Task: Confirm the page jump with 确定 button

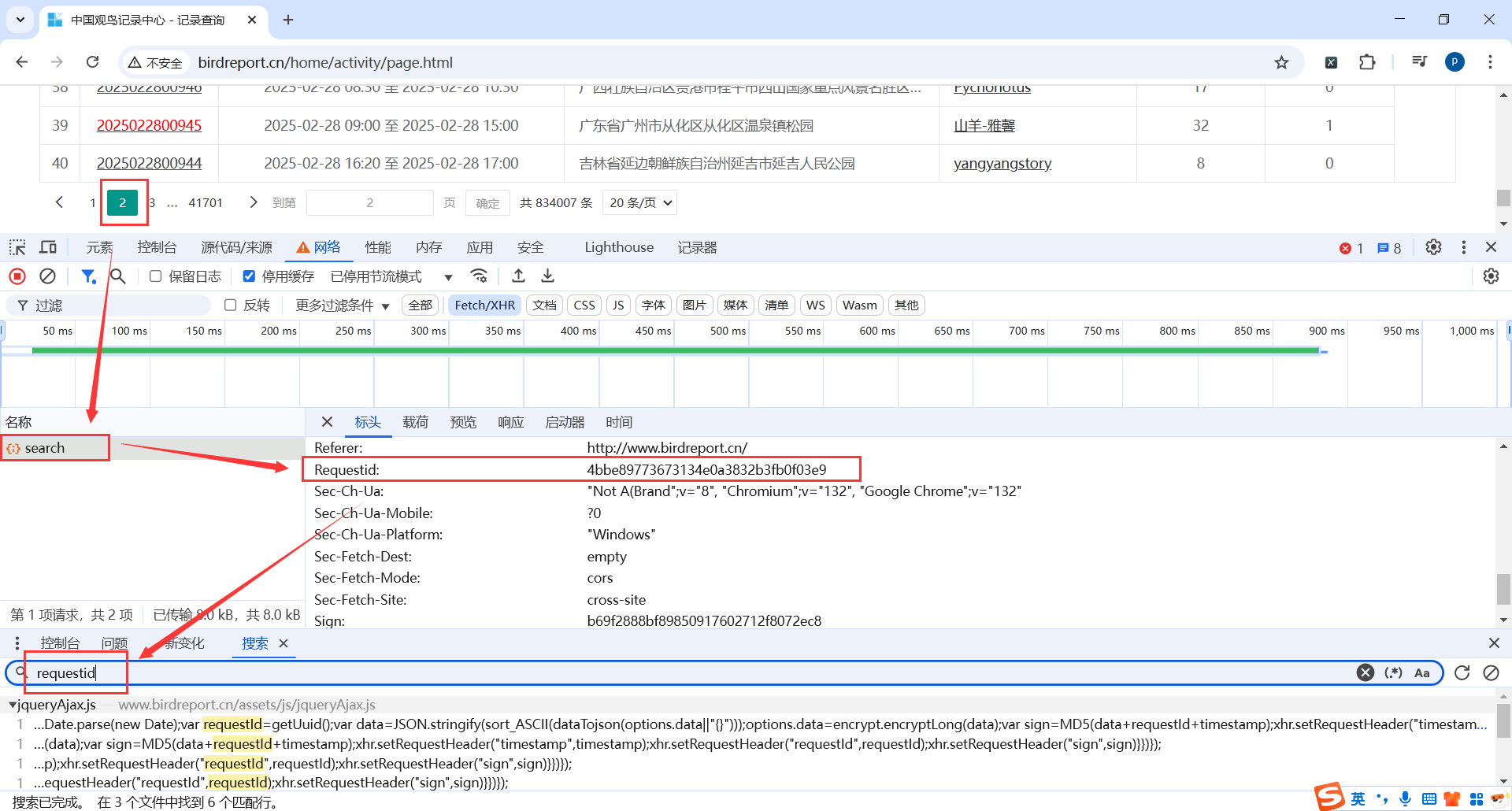Action: click(x=487, y=202)
